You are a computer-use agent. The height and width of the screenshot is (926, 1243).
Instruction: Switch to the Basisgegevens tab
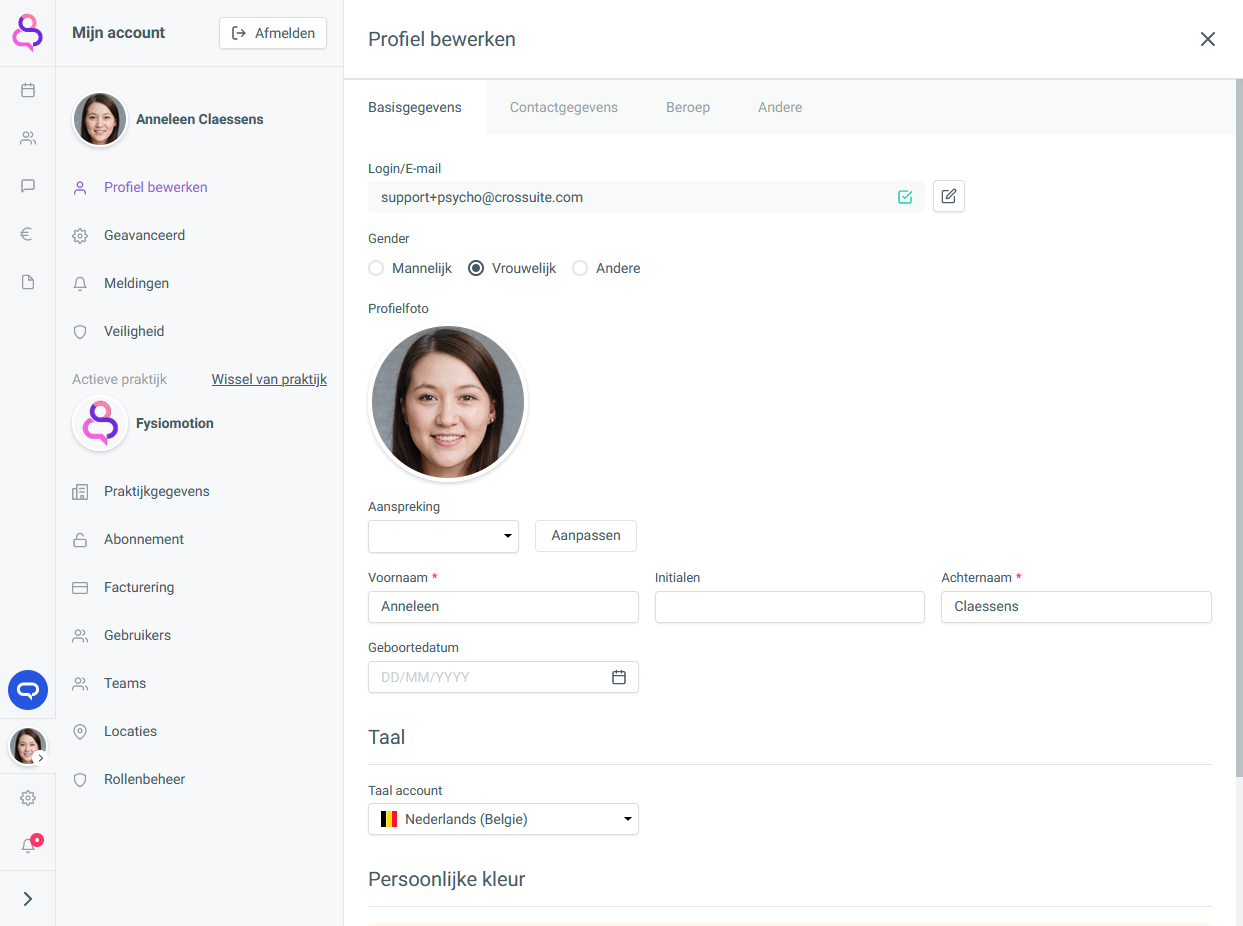(x=415, y=107)
